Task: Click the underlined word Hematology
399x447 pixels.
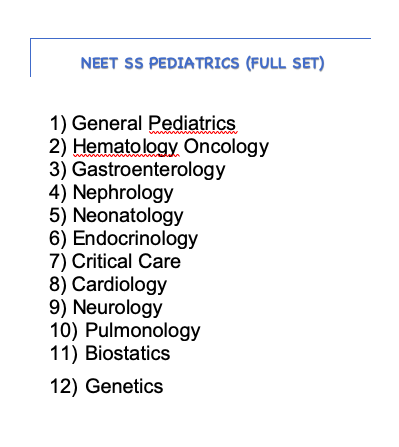Action: (125, 147)
